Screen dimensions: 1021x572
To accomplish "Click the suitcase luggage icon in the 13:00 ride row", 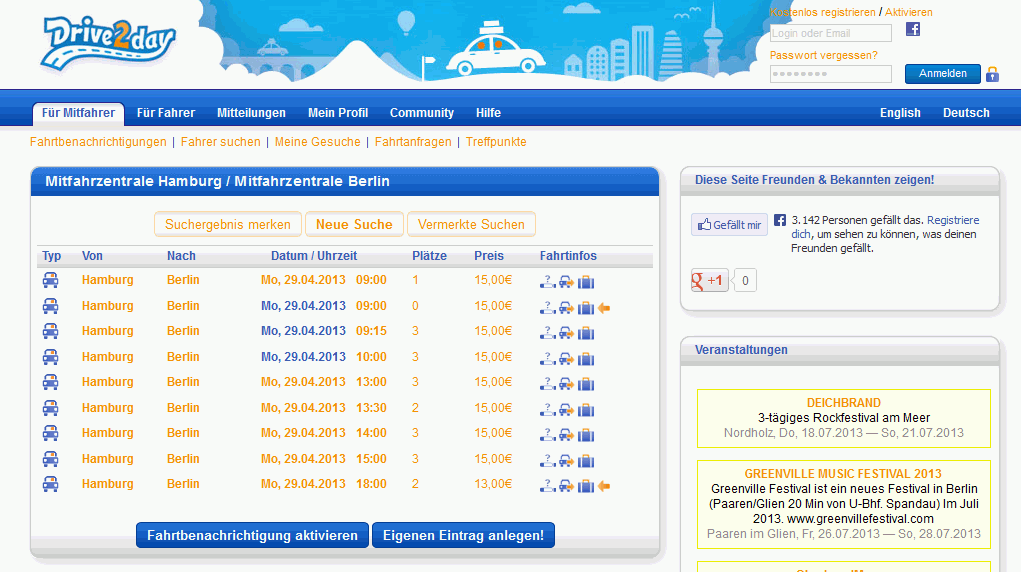I will [586, 383].
